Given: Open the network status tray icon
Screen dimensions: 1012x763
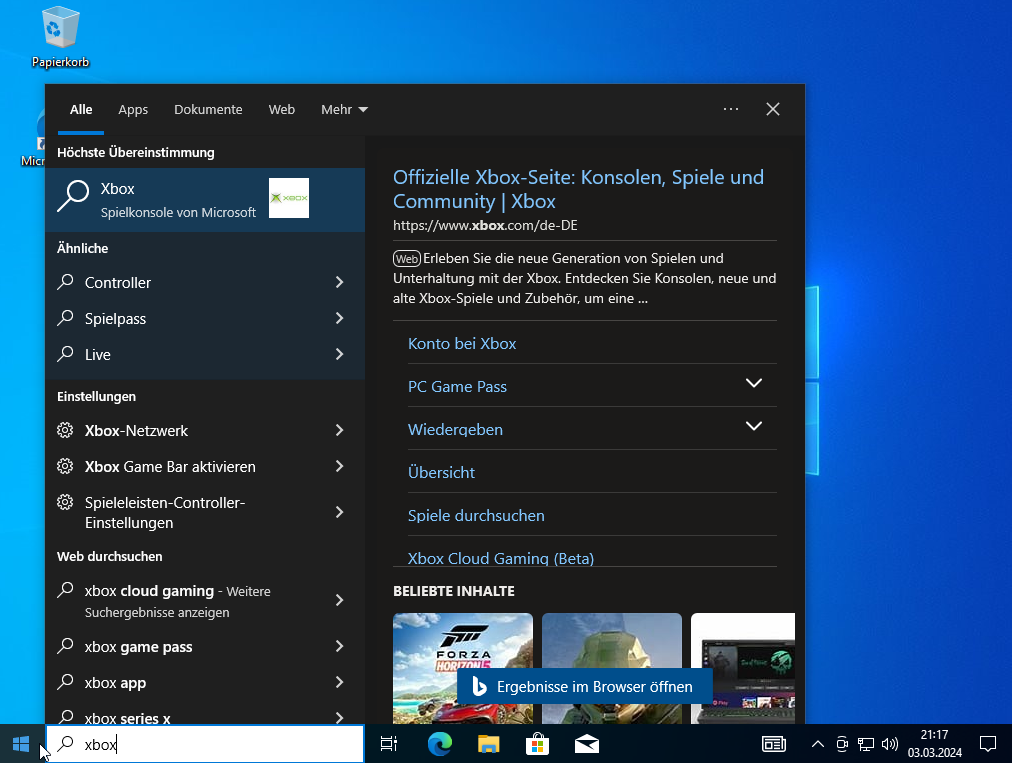Looking at the screenshot, I should [865, 744].
